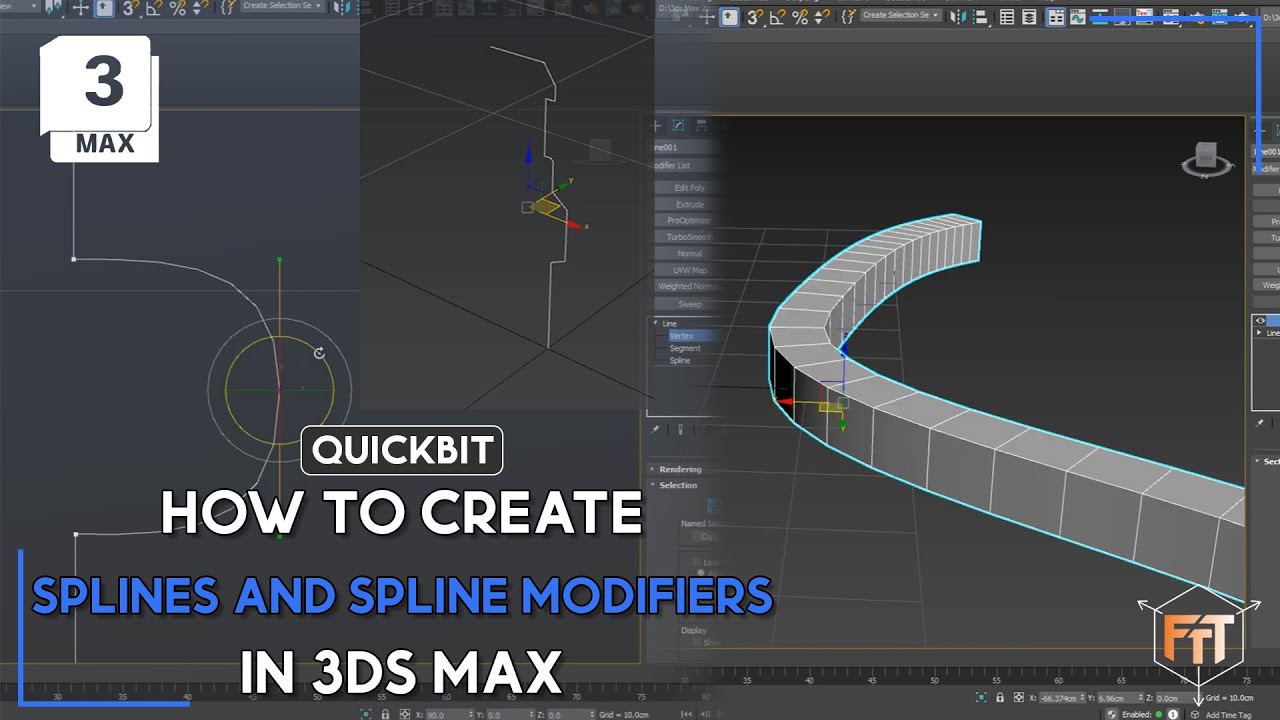Toggle Percent Snap in the left toolbar
This screenshot has width=1280, height=720.
tap(177, 9)
